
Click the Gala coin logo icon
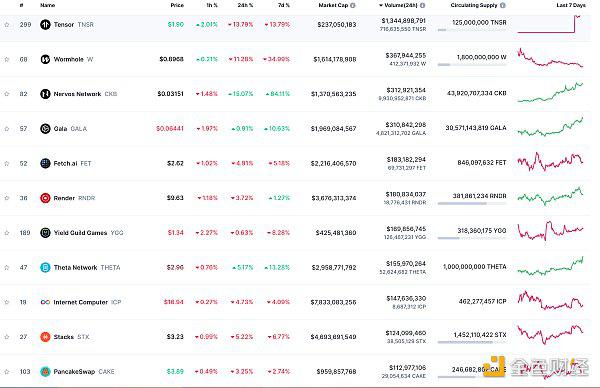click(45, 129)
